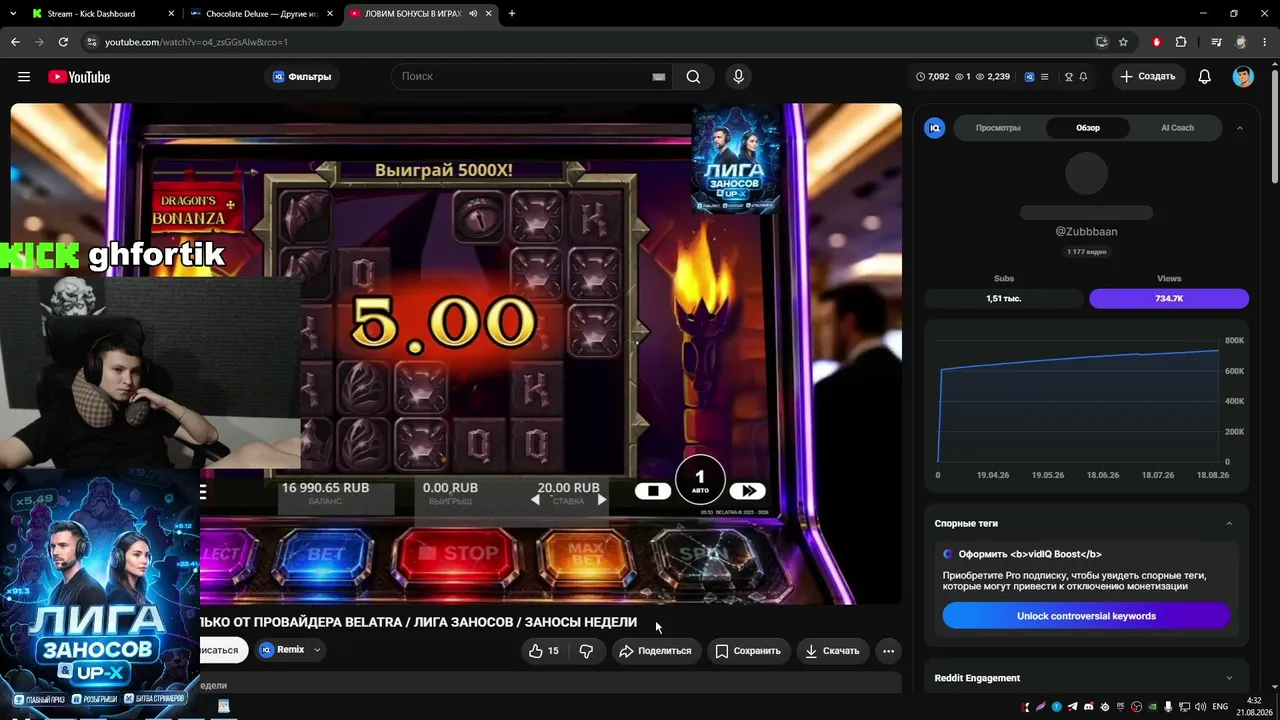
Task: Go back with the browser back arrow
Action: tap(15, 42)
